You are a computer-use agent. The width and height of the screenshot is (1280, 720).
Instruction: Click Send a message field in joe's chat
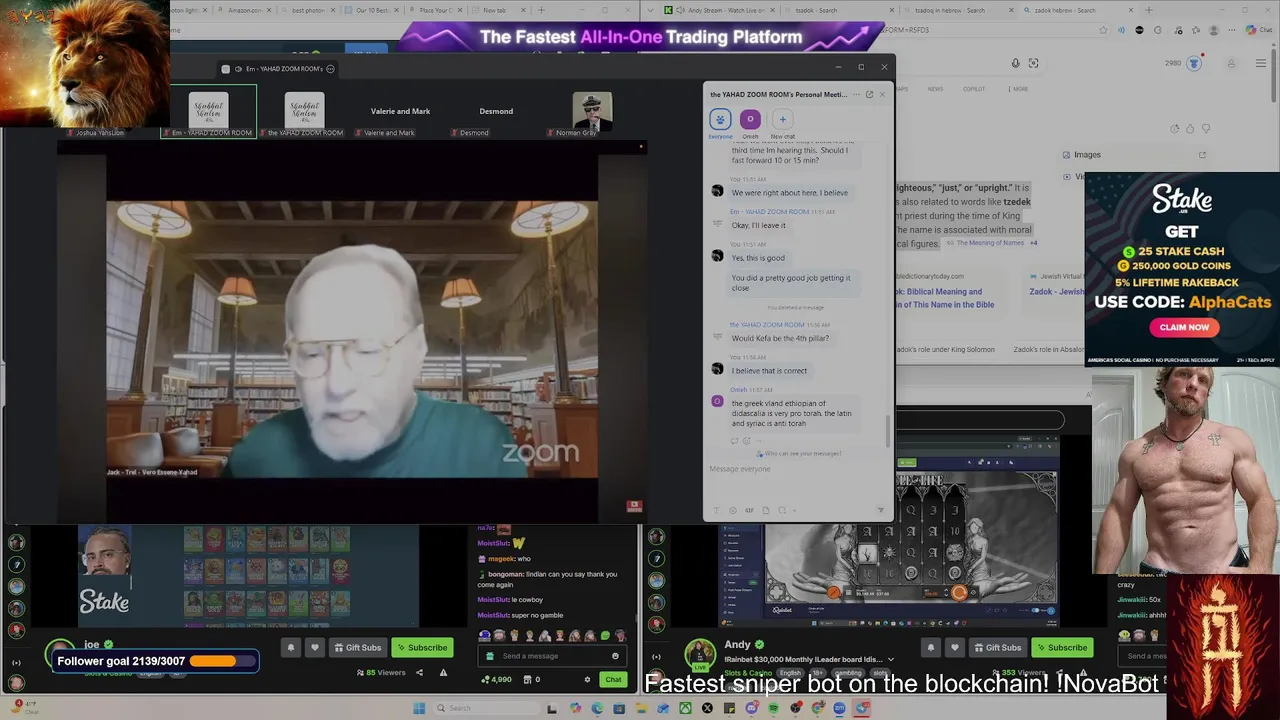pyautogui.click(x=552, y=656)
